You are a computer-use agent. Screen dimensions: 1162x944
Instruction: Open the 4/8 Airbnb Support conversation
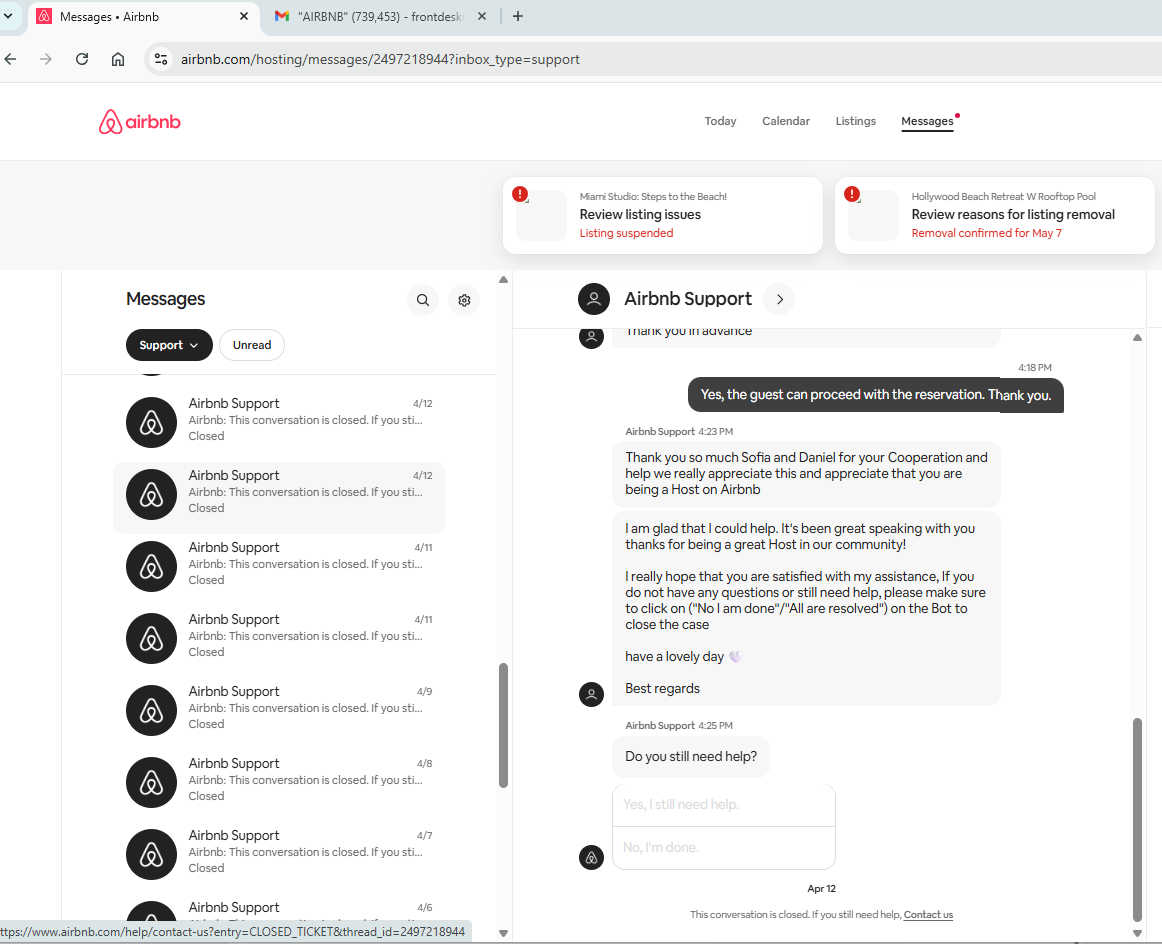pyautogui.click(x=279, y=782)
